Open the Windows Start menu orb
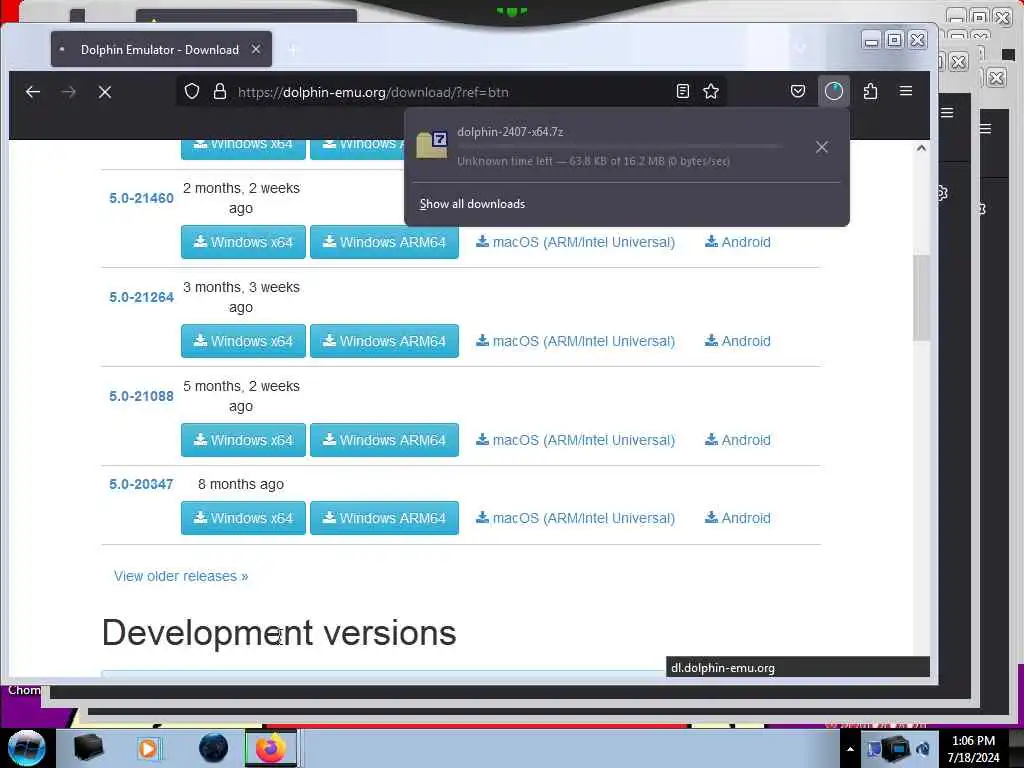 [27, 748]
